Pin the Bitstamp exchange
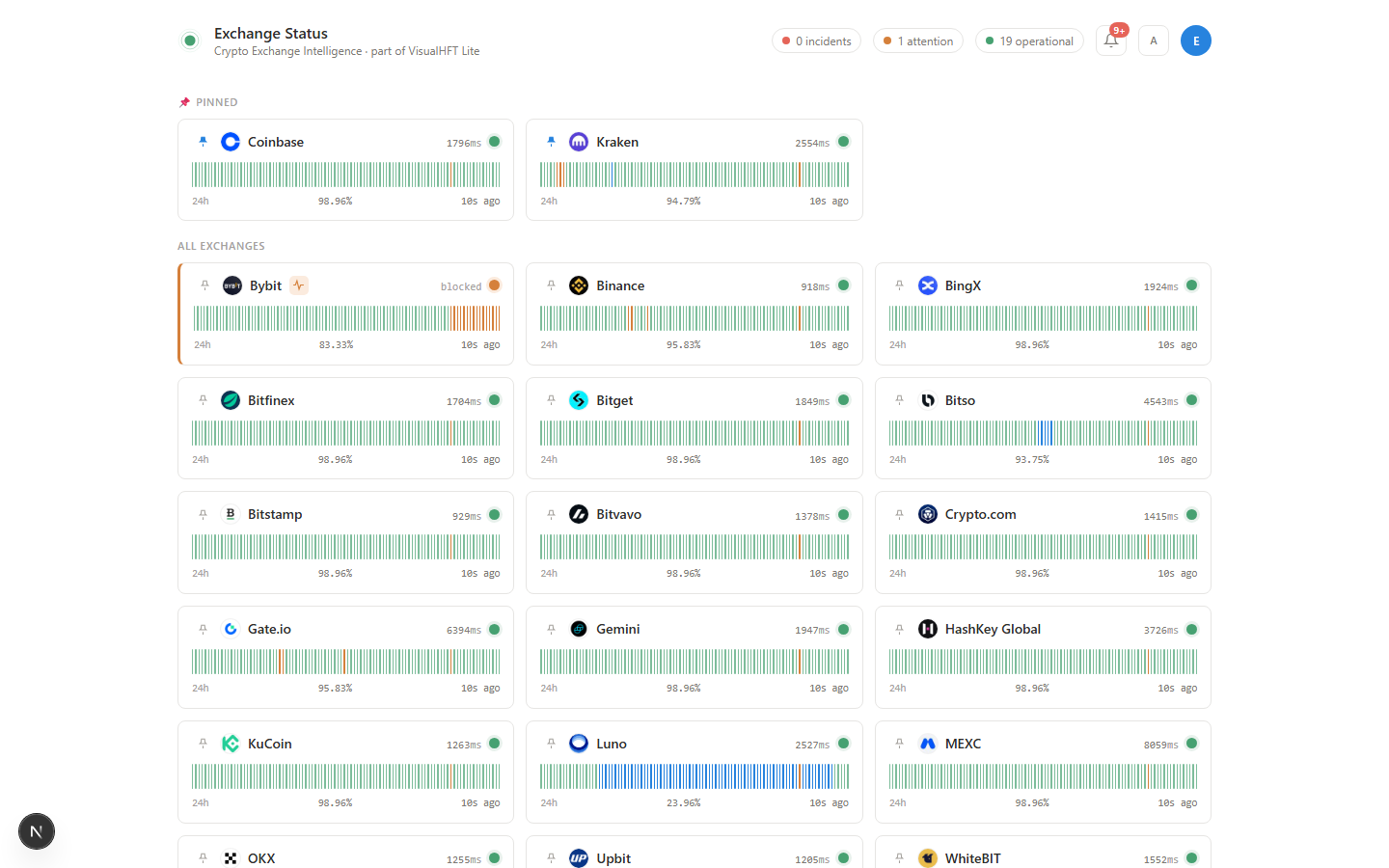The image size is (1389, 868). 203,515
